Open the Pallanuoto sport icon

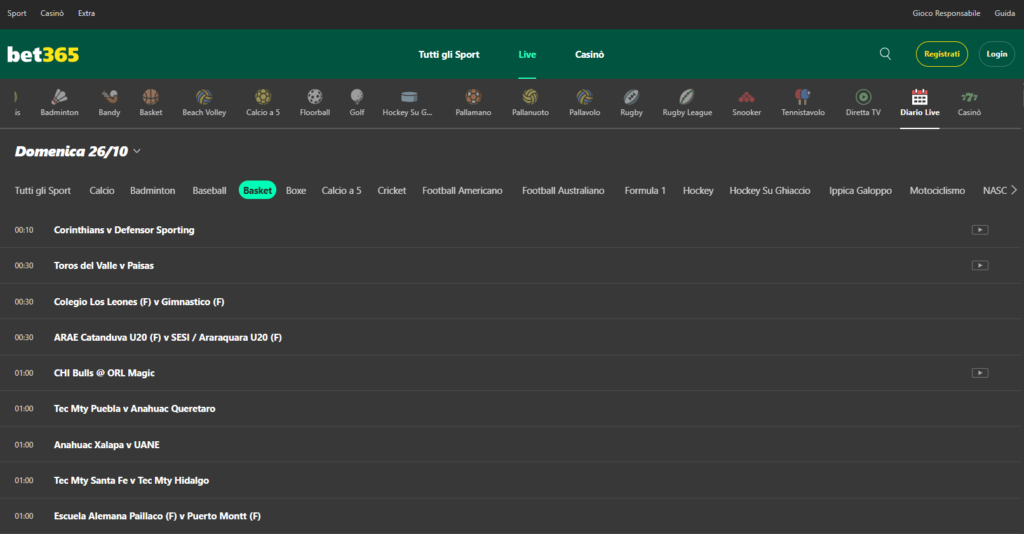(x=530, y=98)
